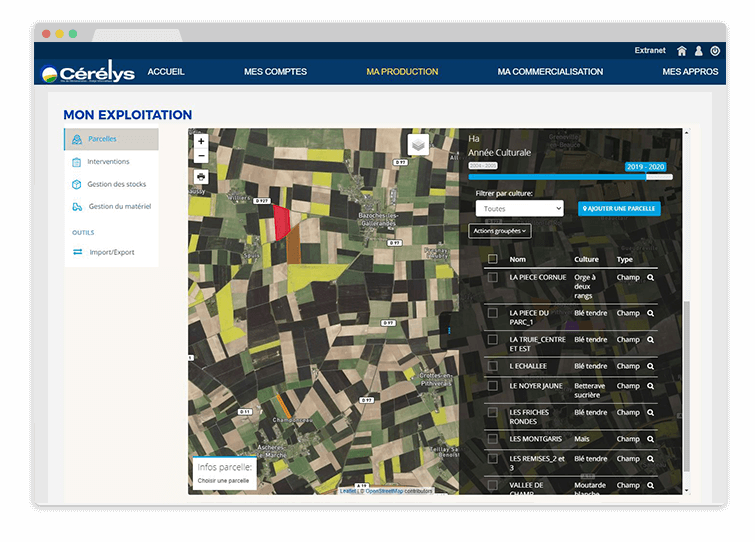
Task: Zoom in on the map
Action: (201, 142)
